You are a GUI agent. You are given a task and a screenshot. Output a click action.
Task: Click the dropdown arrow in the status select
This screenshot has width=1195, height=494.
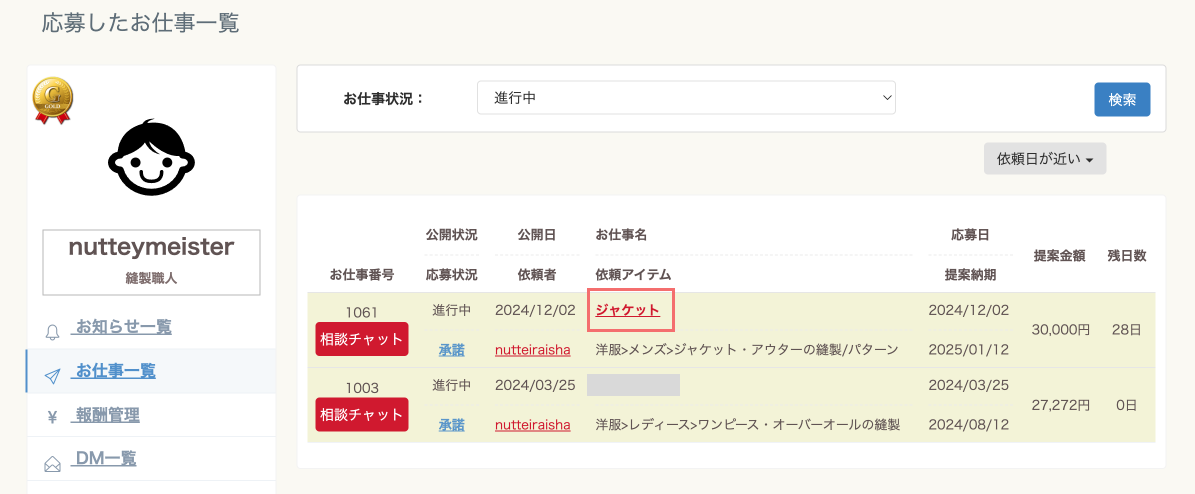point(886,98)
